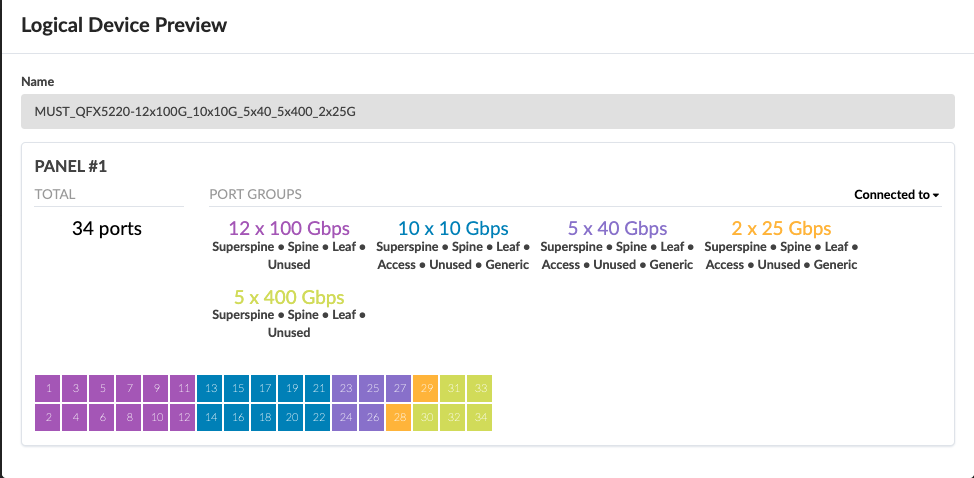The image size is (974, 478).
Task: Click purple port 5
Action: click(102, 389)
